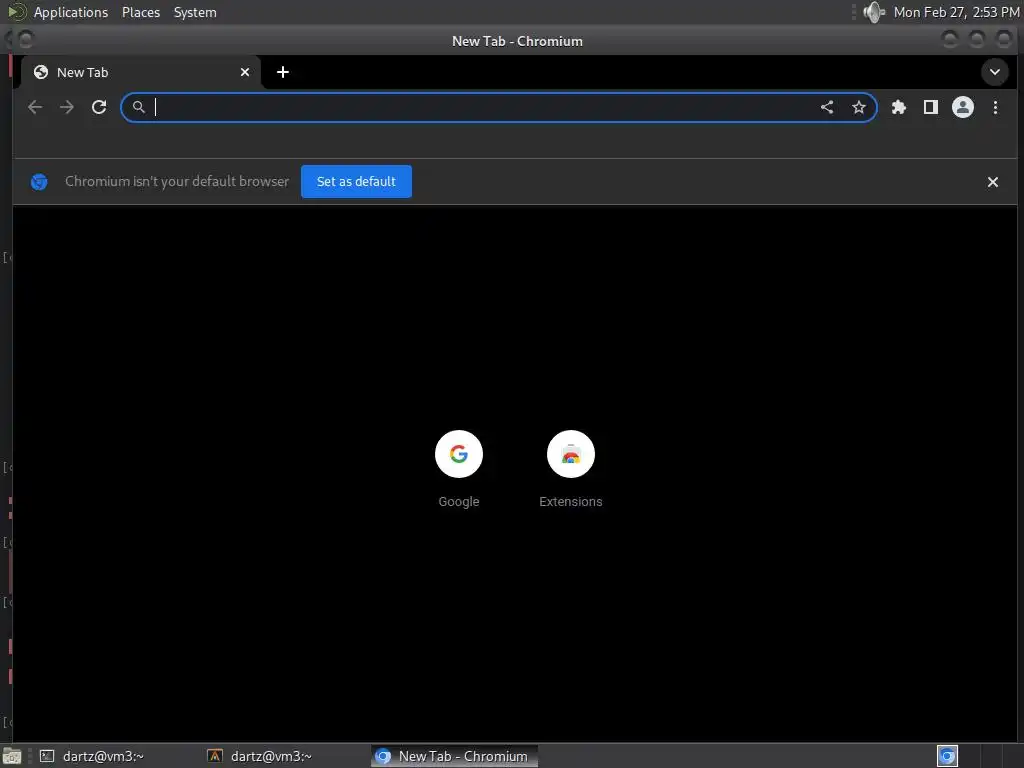Viewport: 1024px width, 768px height.
Task: Open the Google shortcut tile
Action: coord(458,470)
